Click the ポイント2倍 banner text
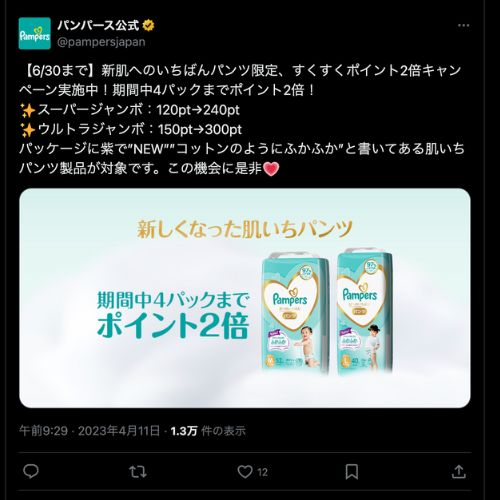The width and height of the screenshot is (500, 500). (173, 325)
